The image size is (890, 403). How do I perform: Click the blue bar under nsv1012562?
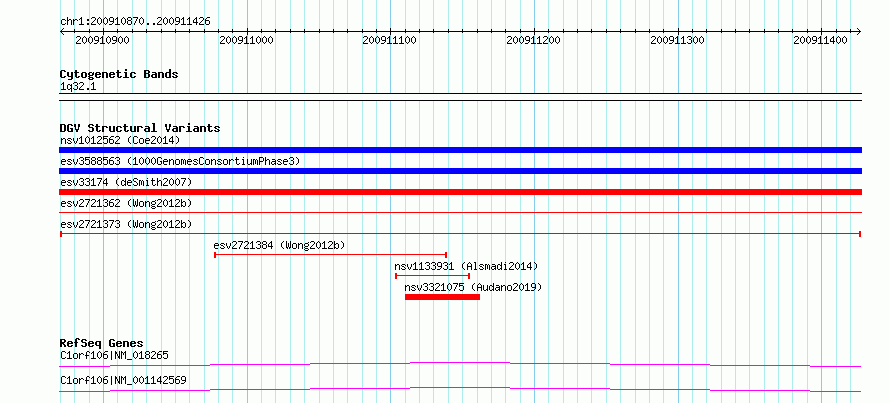pos(460,150)
